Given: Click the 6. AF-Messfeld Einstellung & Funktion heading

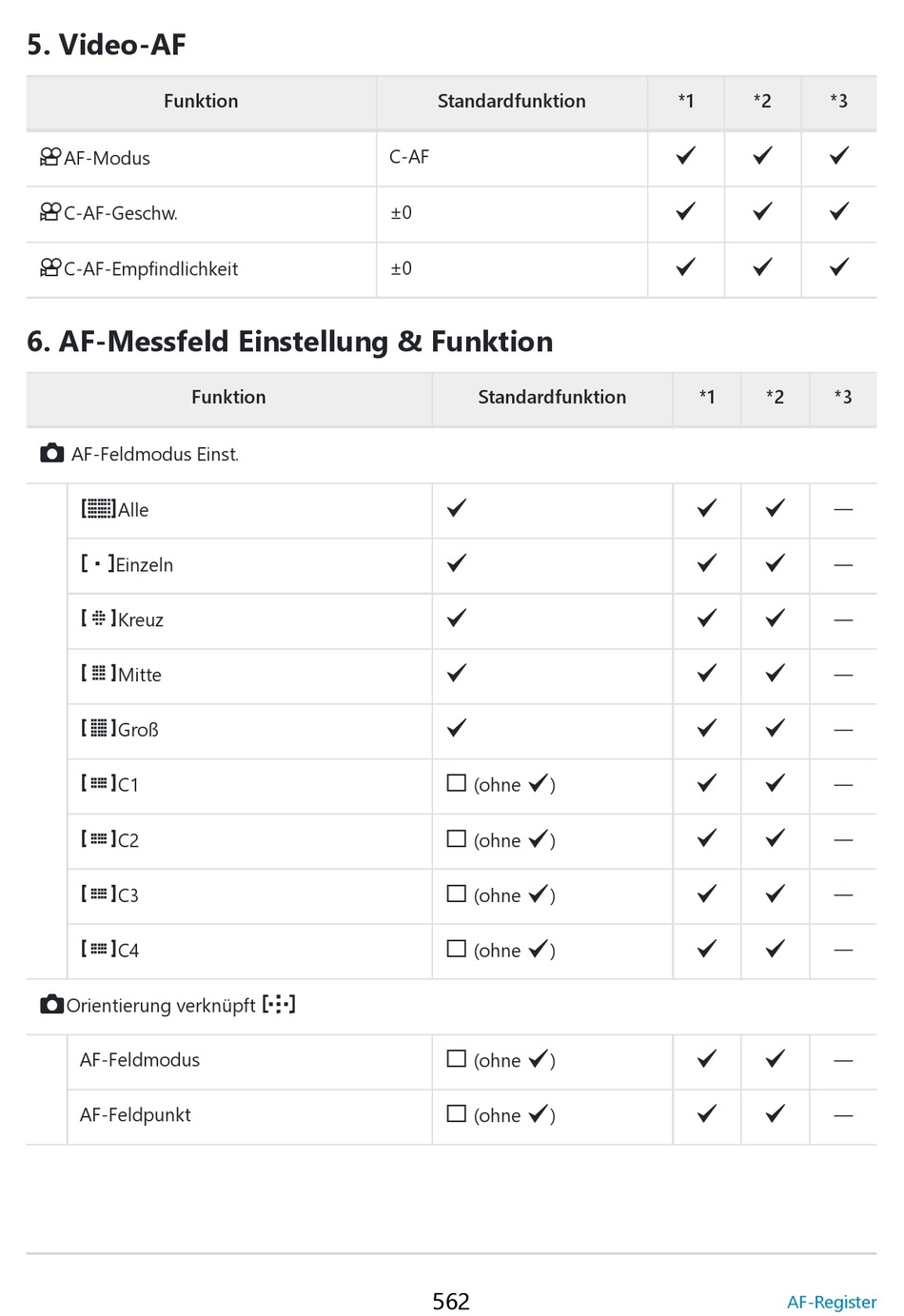Looking at the screenshot, I should [290, 342].
